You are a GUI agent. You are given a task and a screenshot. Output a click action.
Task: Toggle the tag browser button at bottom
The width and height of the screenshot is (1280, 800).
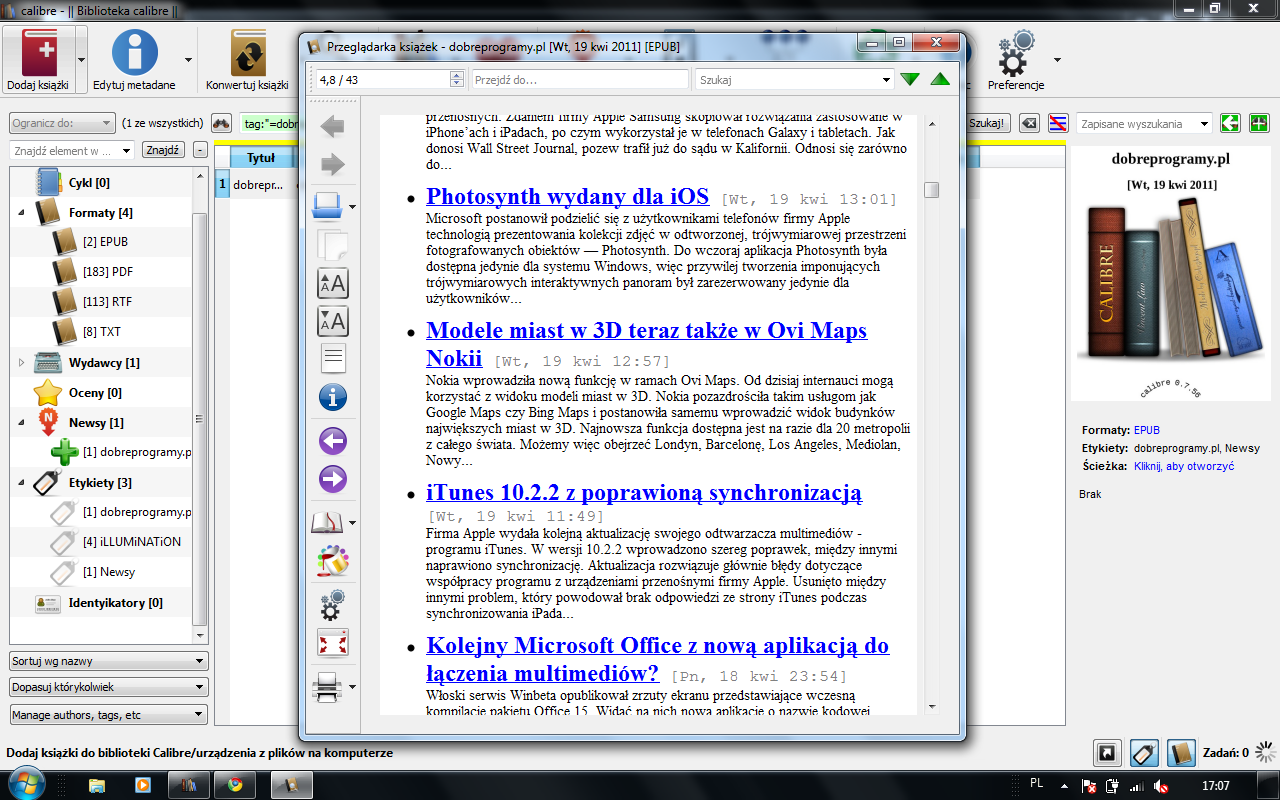pyautogui.click(x=1145, y=753)
